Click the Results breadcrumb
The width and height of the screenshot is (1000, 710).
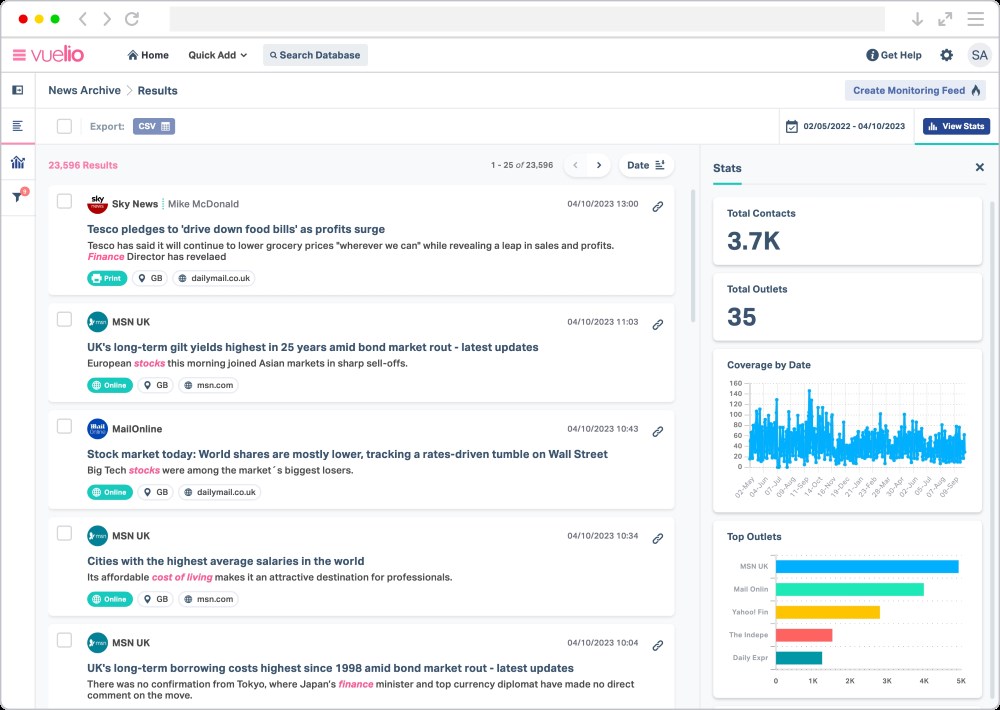click(x=158, y=91)
